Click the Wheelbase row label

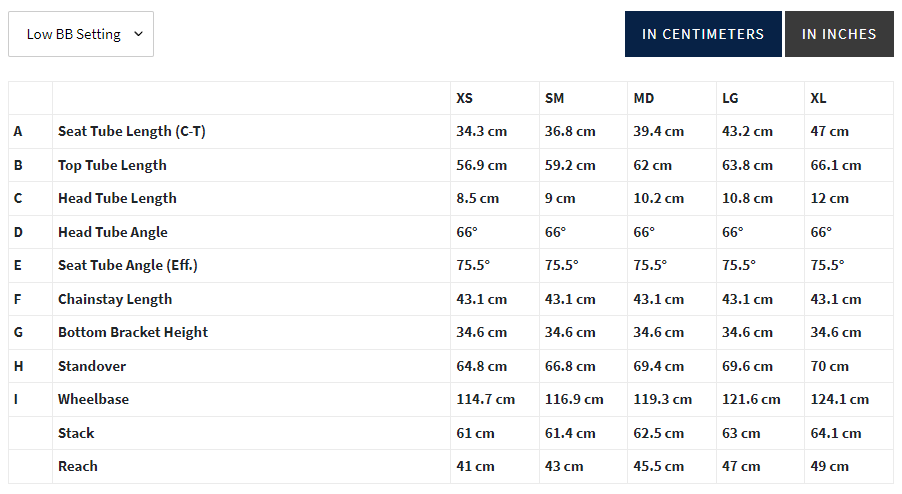93,399
